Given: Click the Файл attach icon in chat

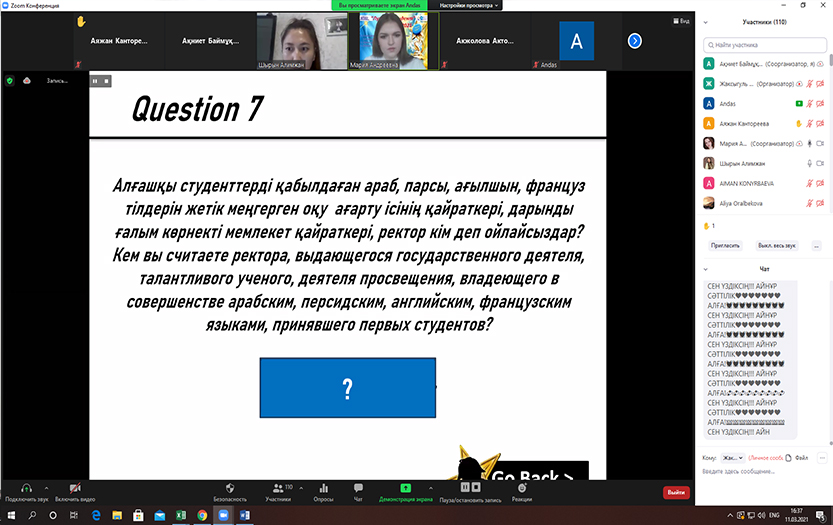Looking at the screenshot, I should 789,457.
